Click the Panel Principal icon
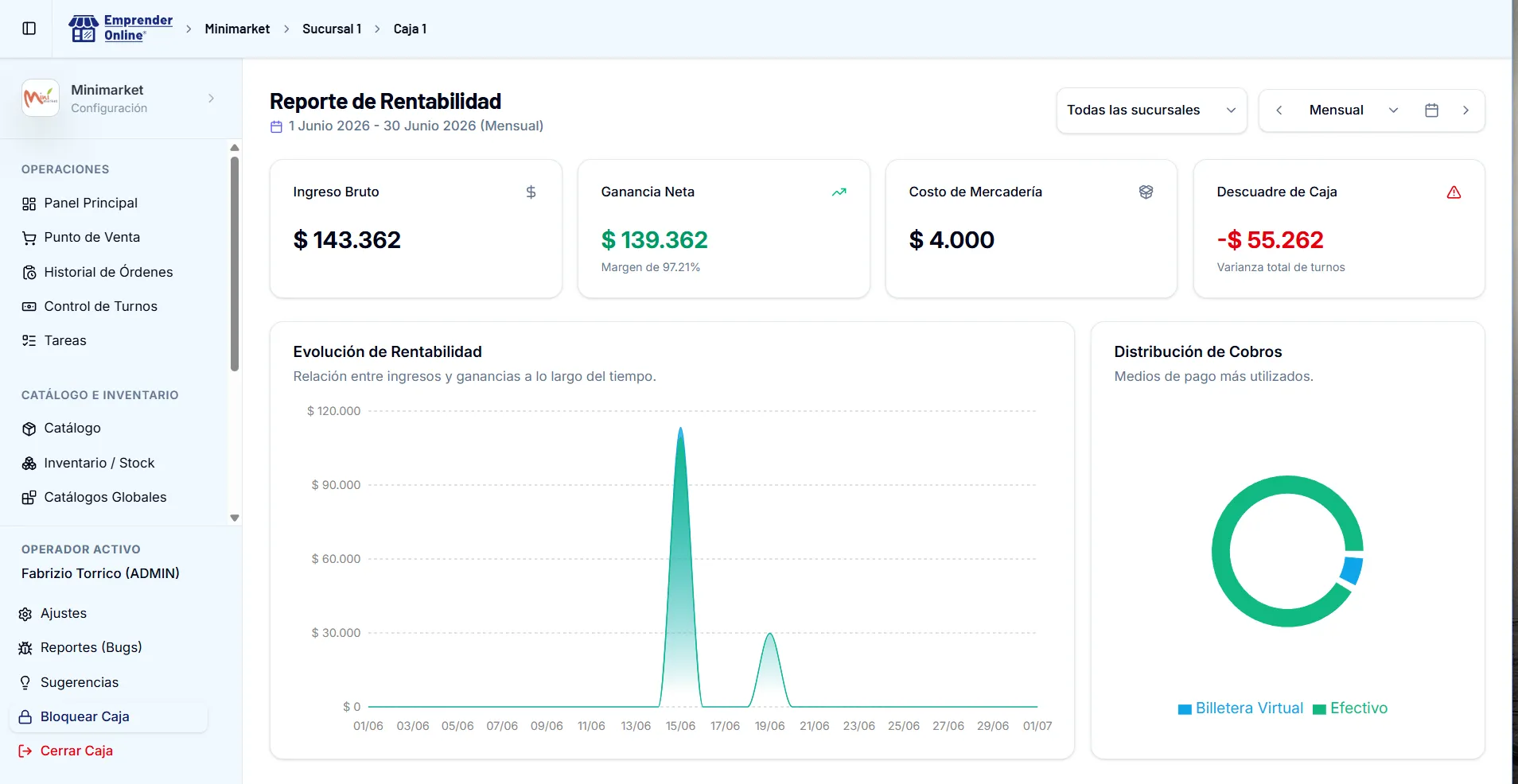The width and height of the screenshot is (1518, 784). 29,204
